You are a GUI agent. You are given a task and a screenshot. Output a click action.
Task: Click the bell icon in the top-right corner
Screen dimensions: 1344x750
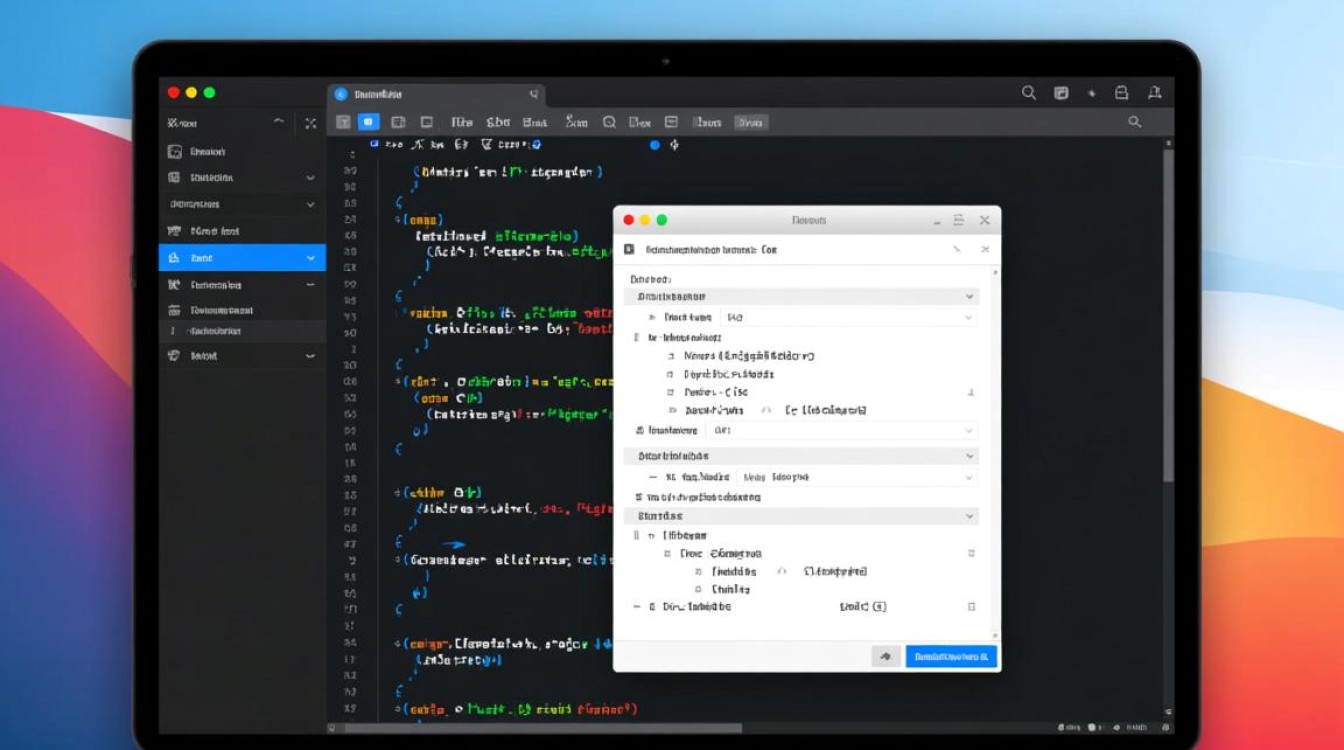coord(1155,93)
